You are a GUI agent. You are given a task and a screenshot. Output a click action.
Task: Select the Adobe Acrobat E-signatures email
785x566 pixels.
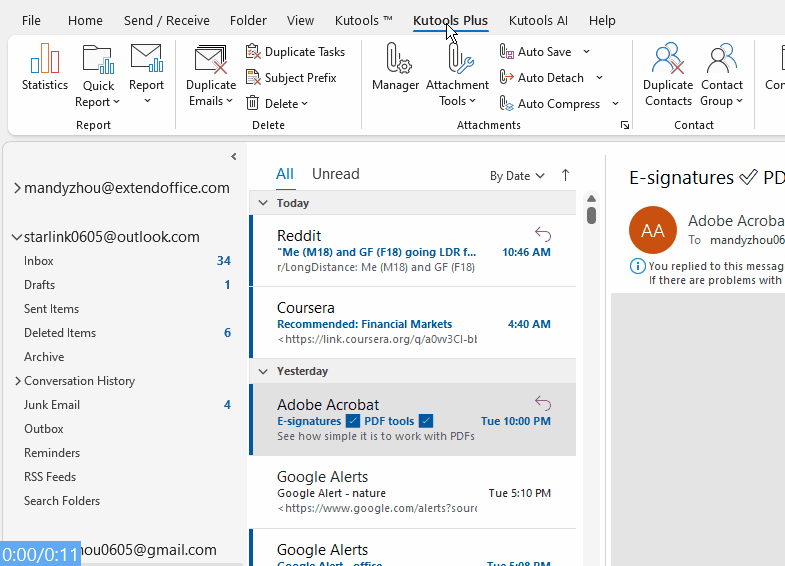413,419
